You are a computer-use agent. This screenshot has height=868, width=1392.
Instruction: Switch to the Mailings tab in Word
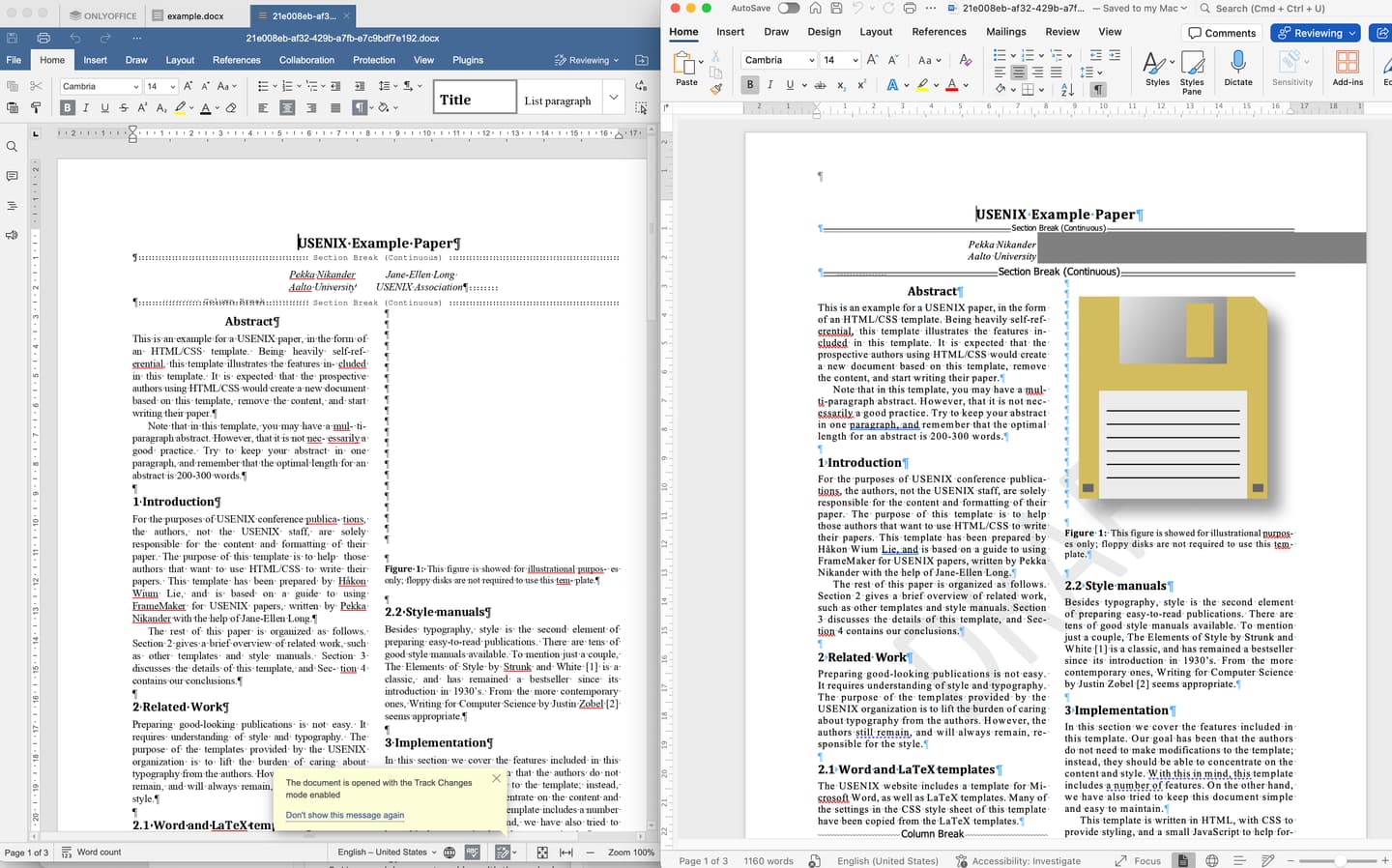coord(1006,32)
